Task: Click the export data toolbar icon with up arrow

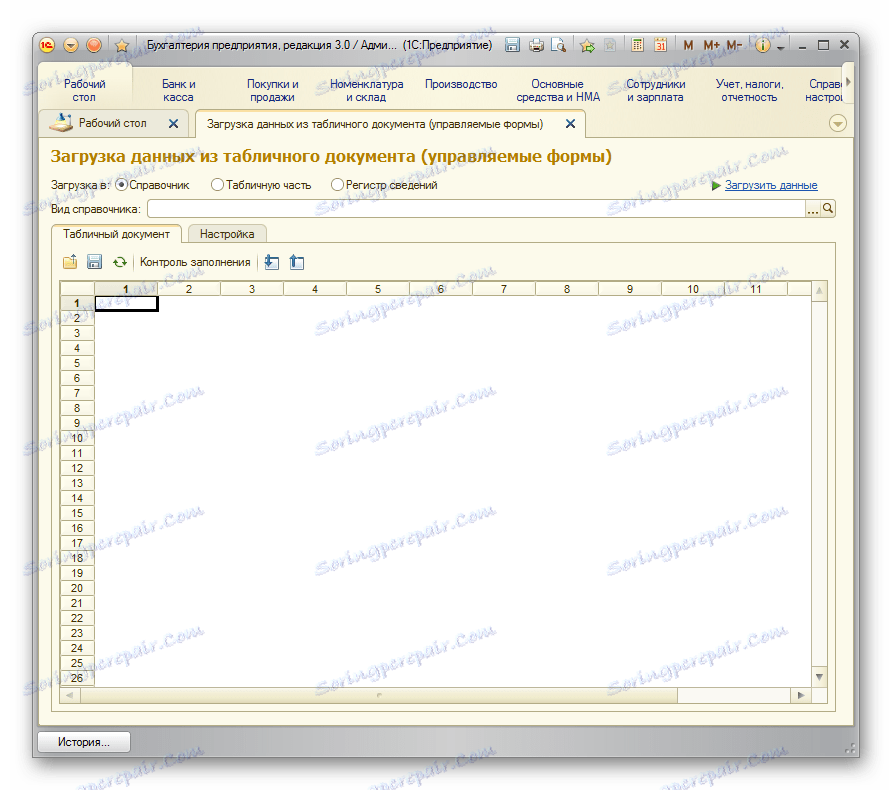Action: point(295,261)
